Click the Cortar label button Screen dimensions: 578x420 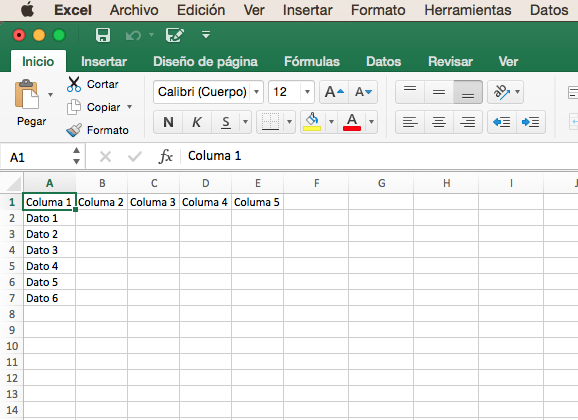(102, 84)
